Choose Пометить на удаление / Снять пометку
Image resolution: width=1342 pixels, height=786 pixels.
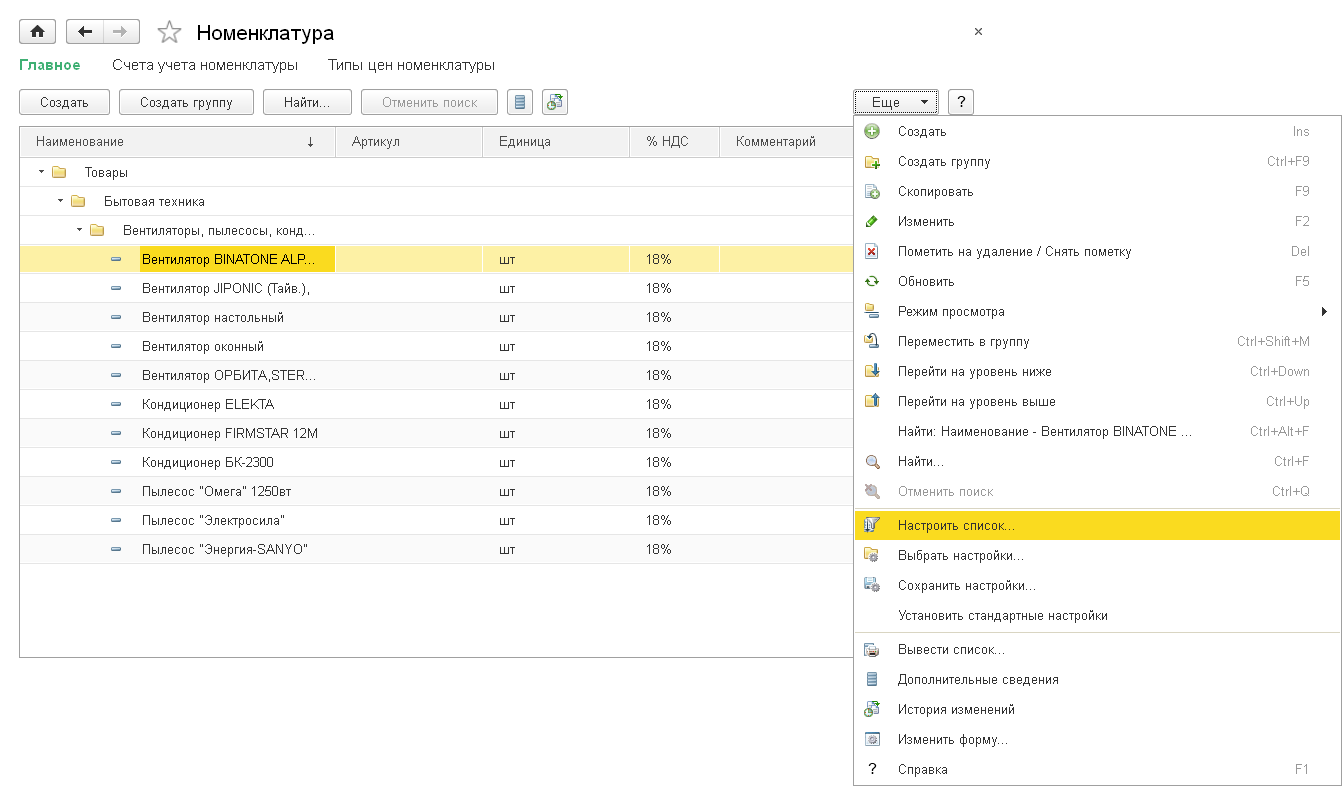[1097, 252]
